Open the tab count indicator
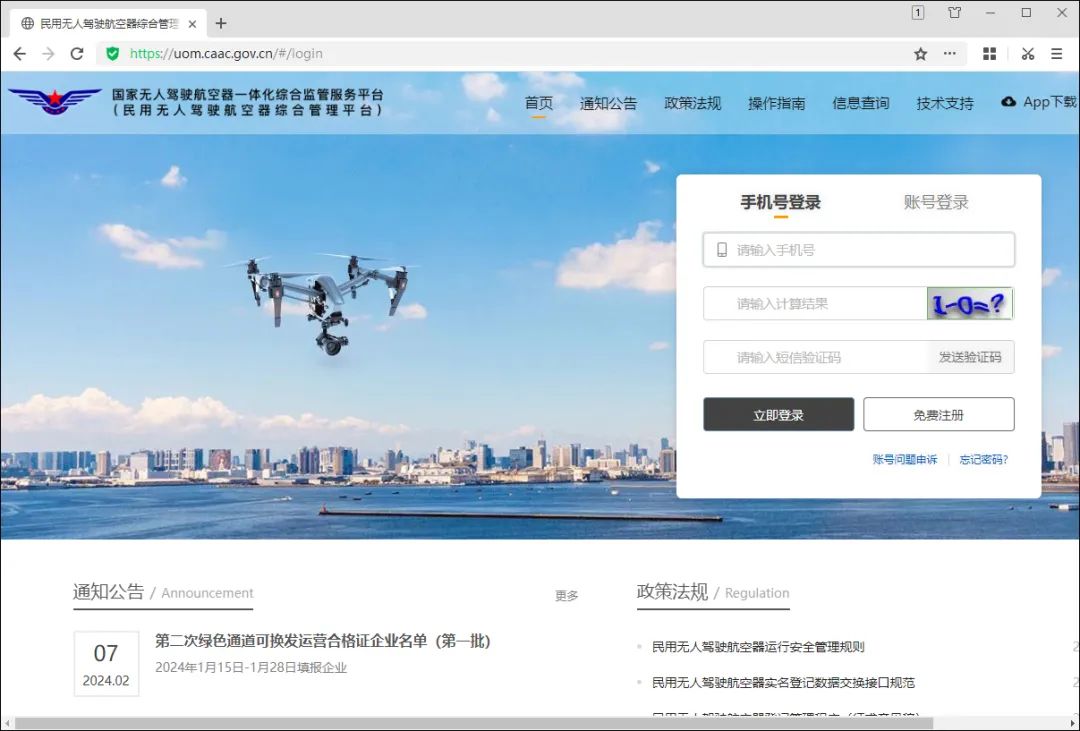Viewport: 1080px width, 731px height. [917, 13]
